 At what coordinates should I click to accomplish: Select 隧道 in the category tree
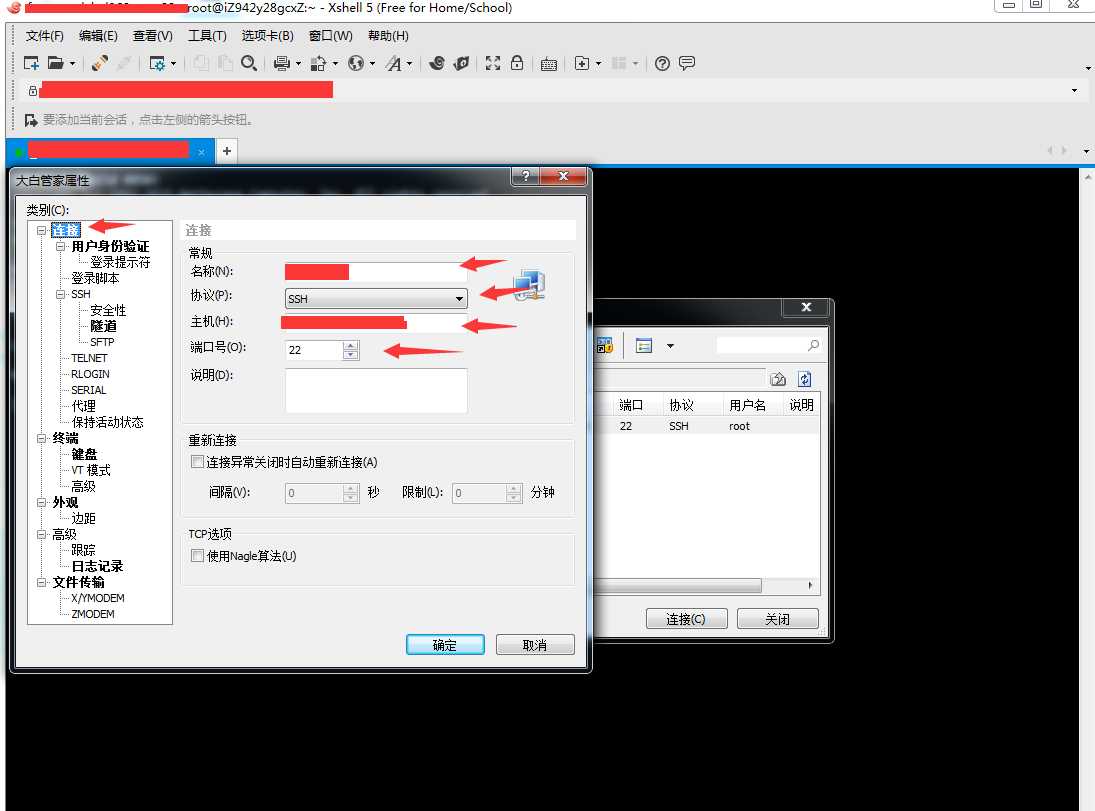point(103,326)
